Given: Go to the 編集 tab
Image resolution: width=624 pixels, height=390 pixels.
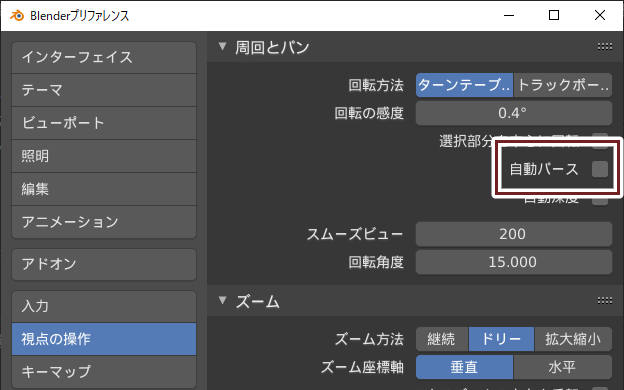Looking at the screenshot, I should pos(104,189).
